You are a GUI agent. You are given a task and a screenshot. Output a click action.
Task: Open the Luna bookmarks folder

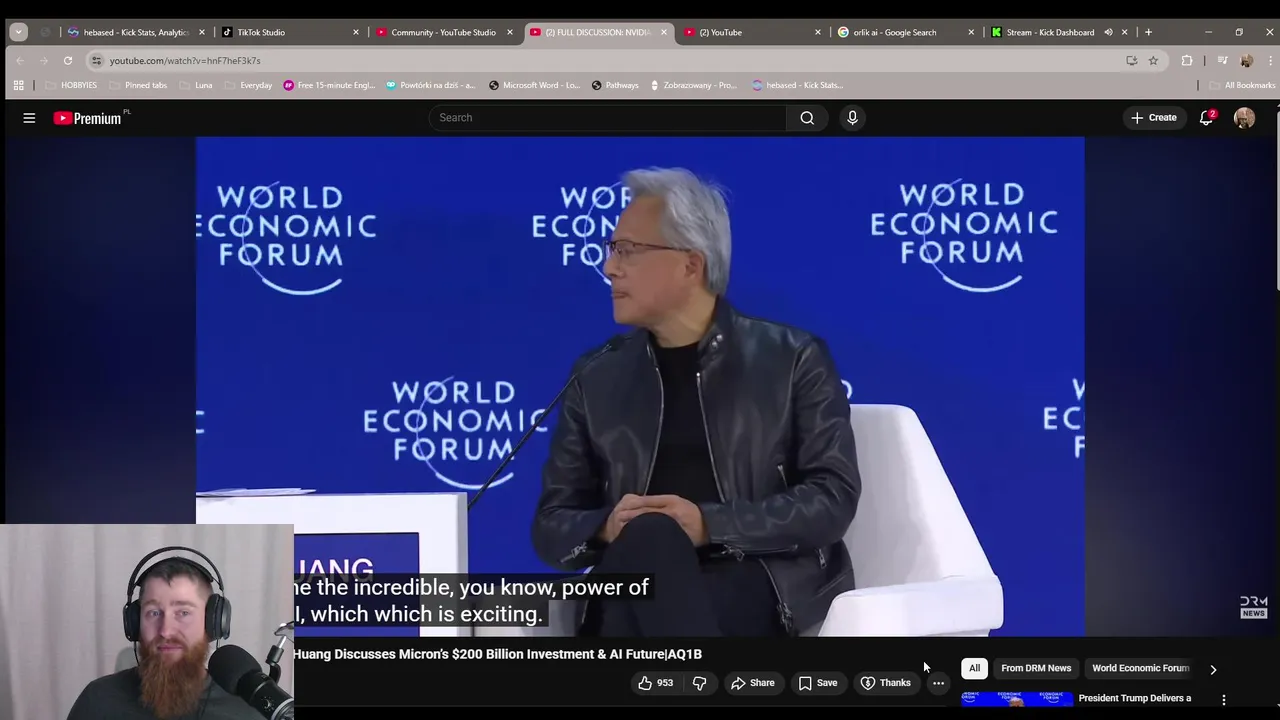click(195, 85)
